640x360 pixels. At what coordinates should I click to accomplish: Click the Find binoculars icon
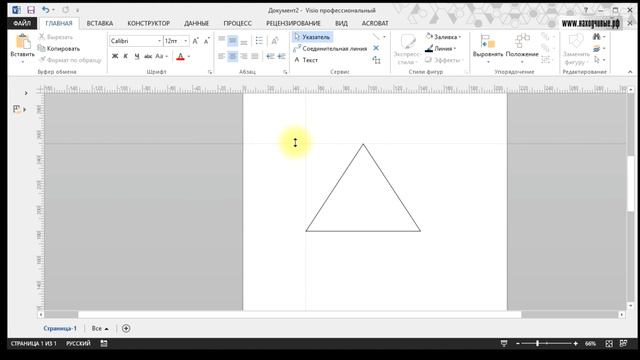coord(598,37)
